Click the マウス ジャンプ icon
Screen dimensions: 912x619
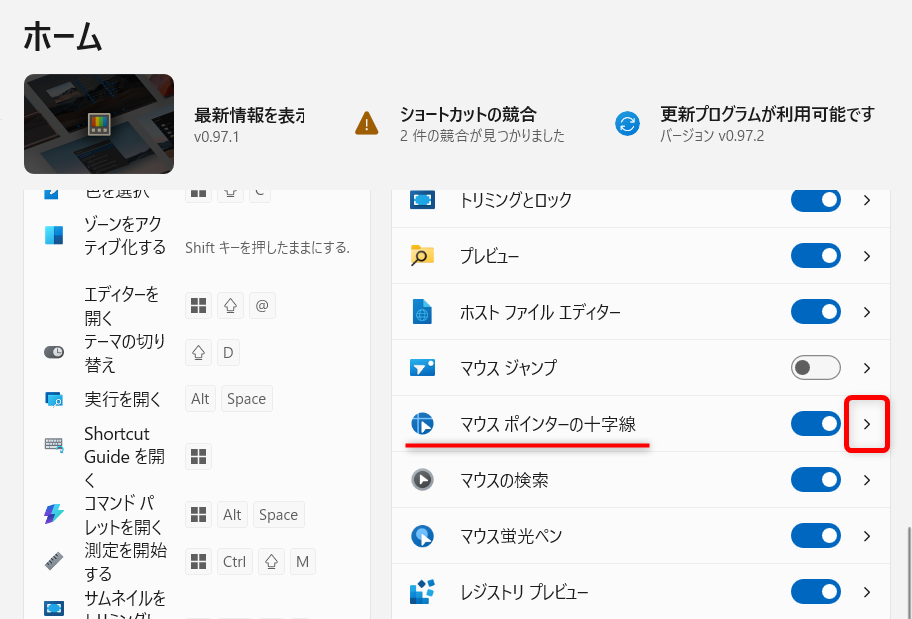422,367
